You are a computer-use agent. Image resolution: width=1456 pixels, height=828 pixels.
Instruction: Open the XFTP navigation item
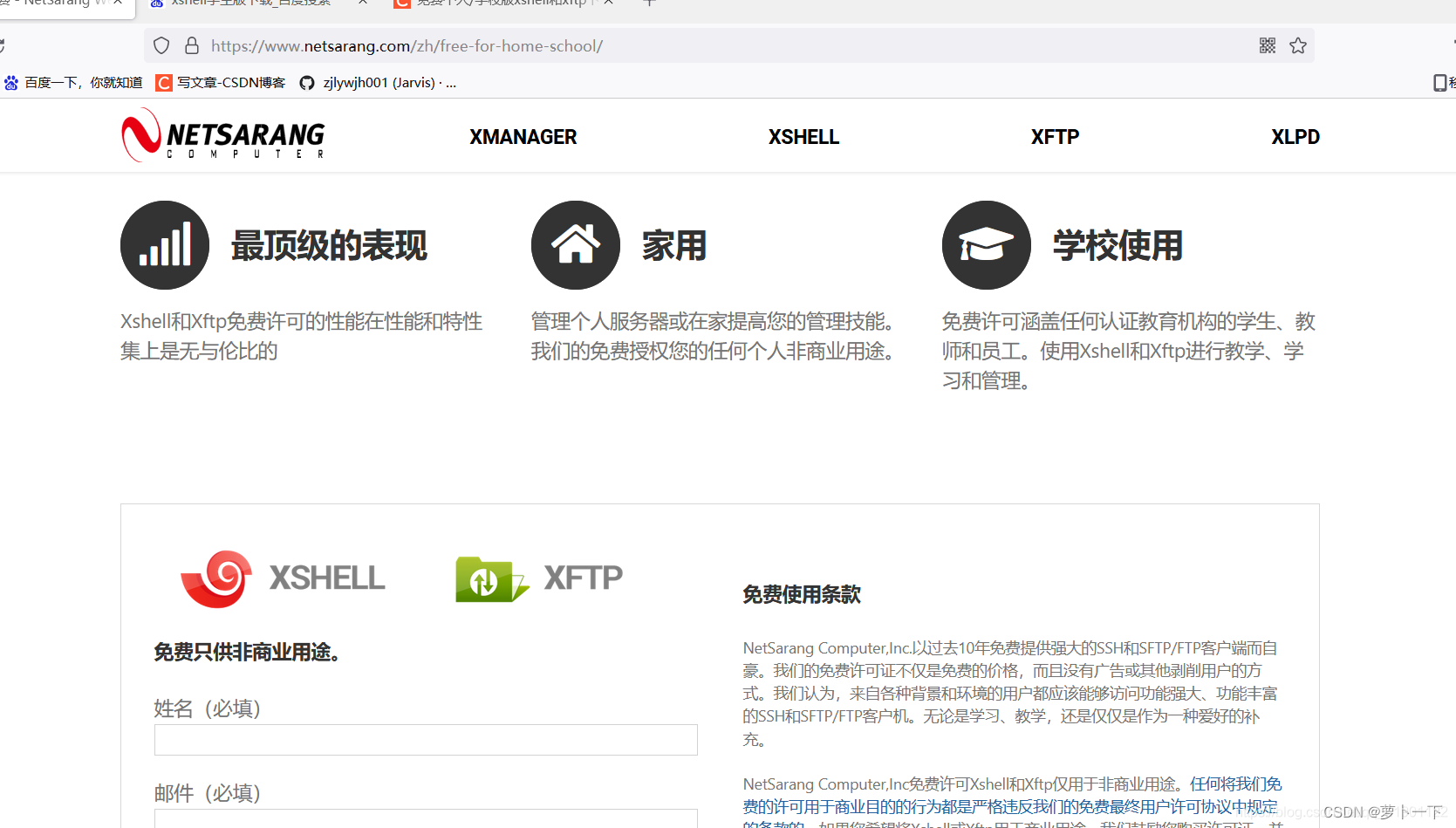tap(1055, 137)
